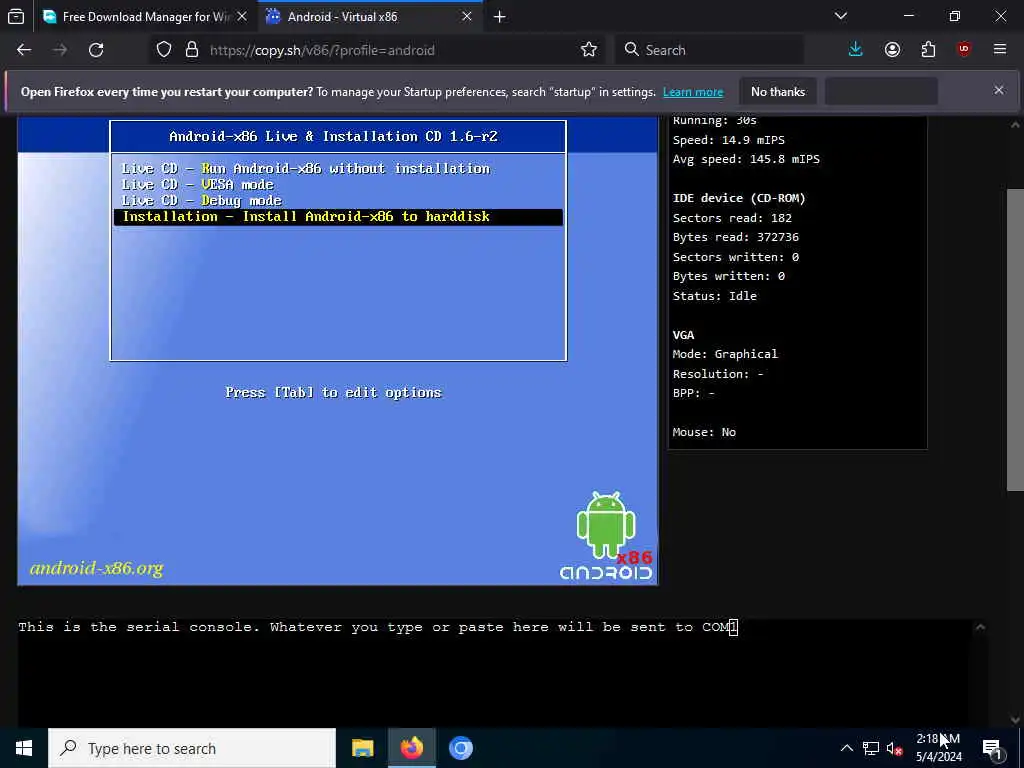Click the Avg speed stat line

click(746, 159)
